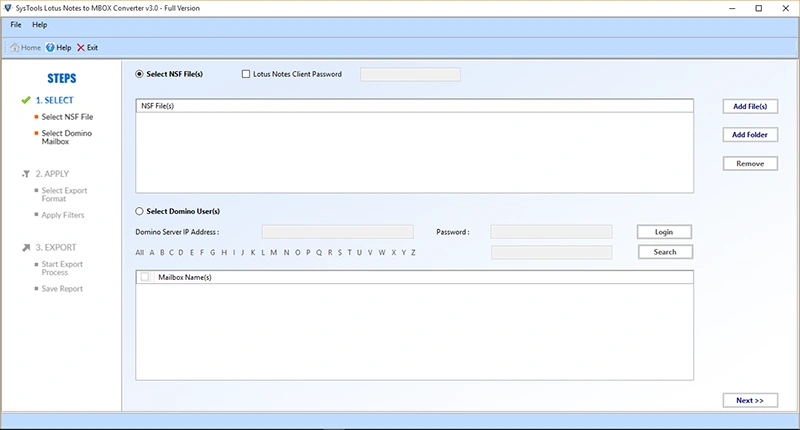Filter mailboxes by letter A
The image size is (800, 430).
click(x=152, y=252)
